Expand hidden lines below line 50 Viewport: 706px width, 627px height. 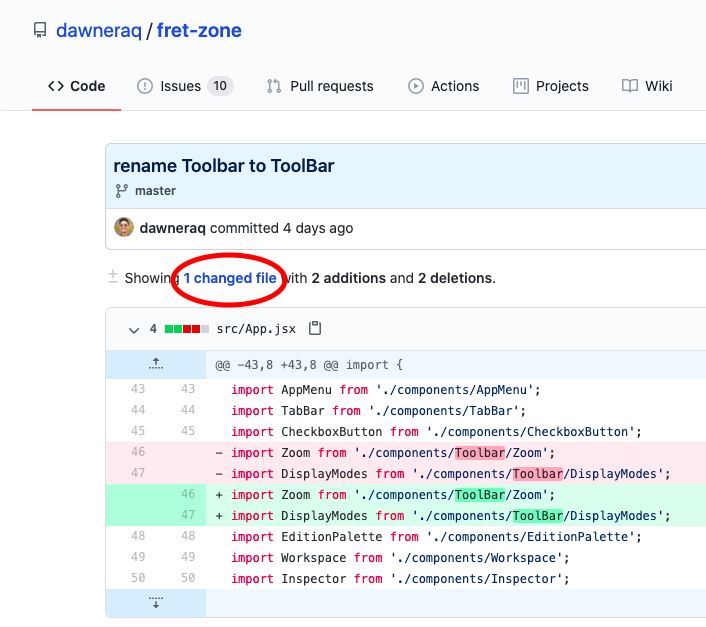(156, 602)
